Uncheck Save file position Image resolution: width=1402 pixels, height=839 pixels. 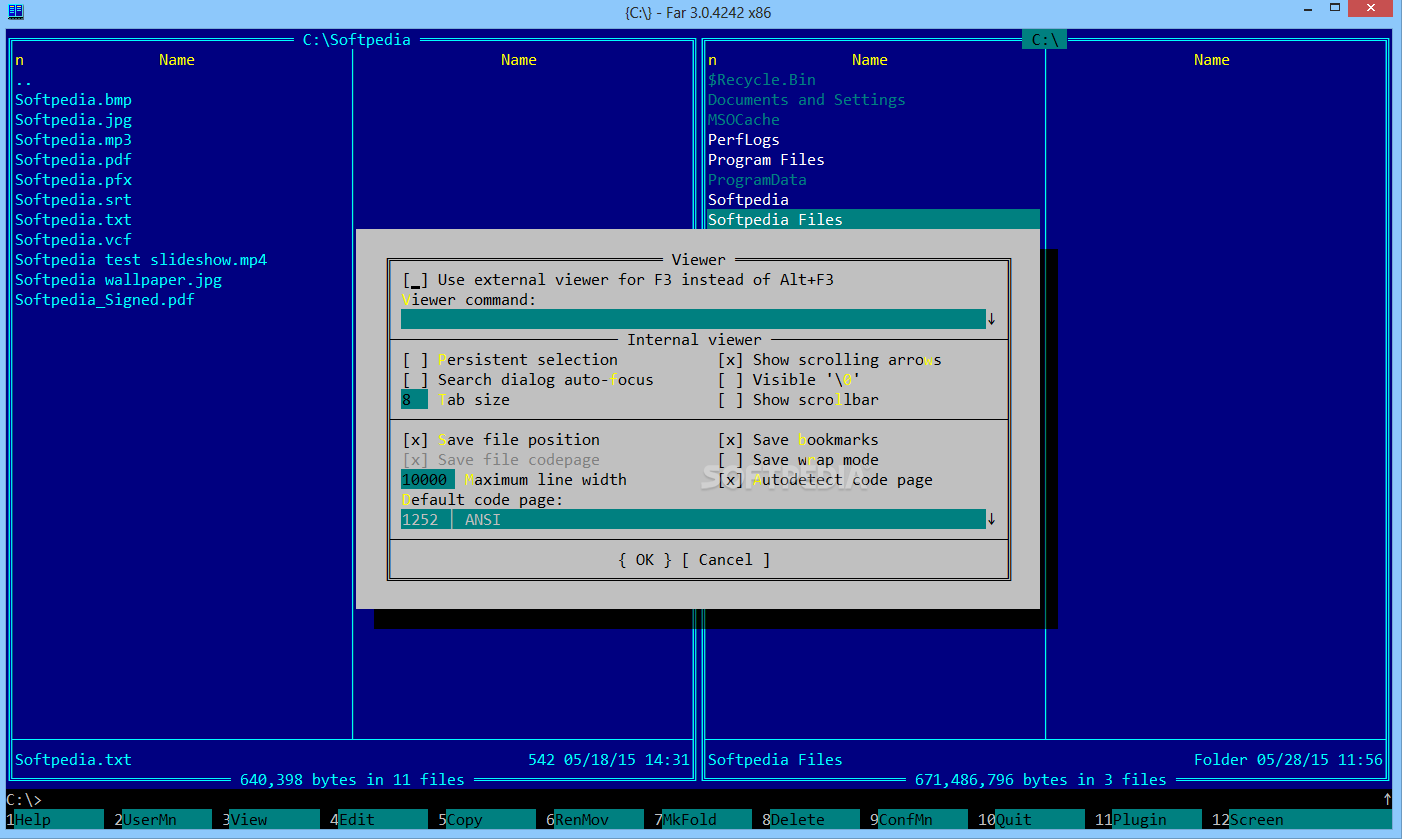point(415,440)
